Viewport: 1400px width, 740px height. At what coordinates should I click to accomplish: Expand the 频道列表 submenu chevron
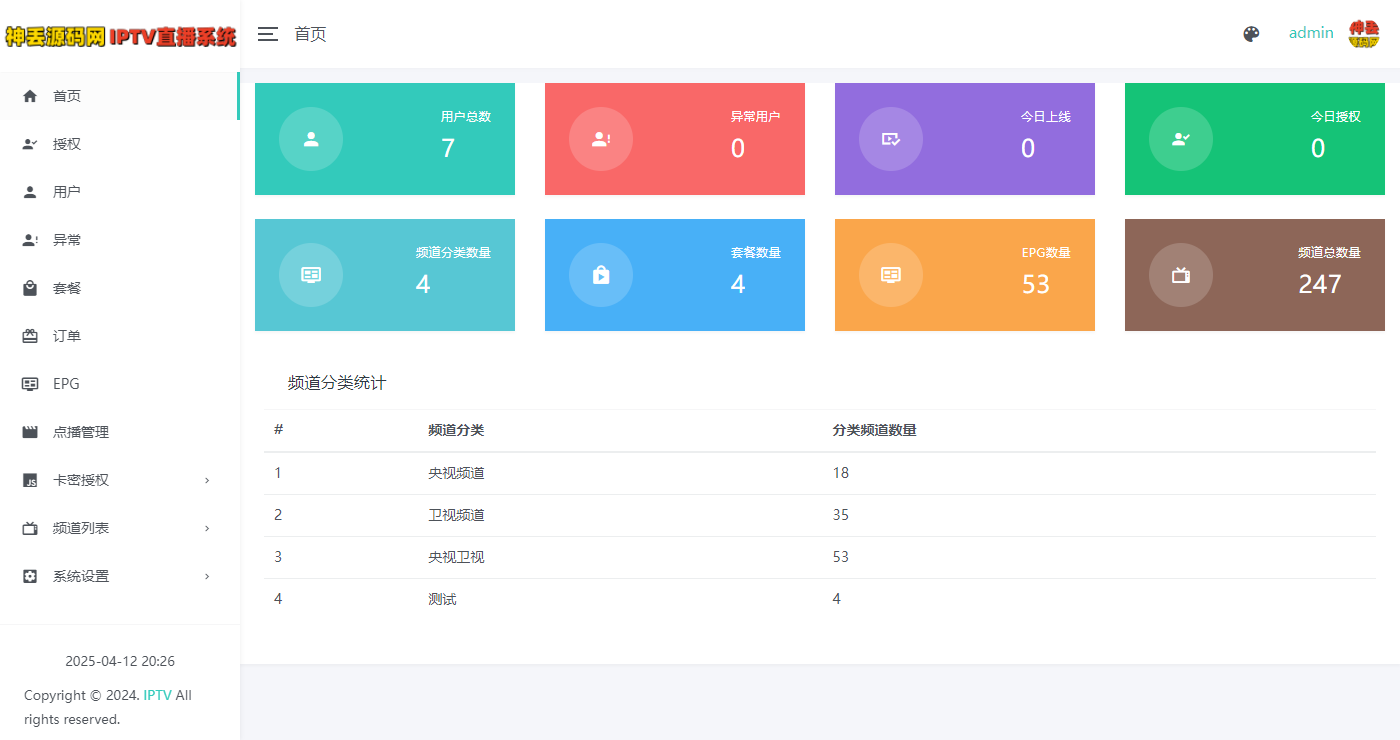[x=207, y=528]
